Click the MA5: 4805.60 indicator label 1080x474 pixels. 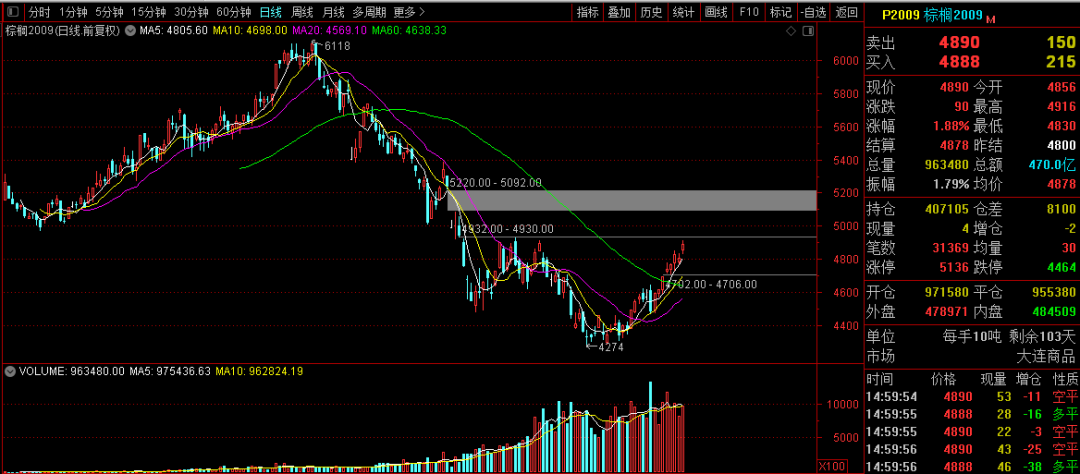tap(174, 30)
